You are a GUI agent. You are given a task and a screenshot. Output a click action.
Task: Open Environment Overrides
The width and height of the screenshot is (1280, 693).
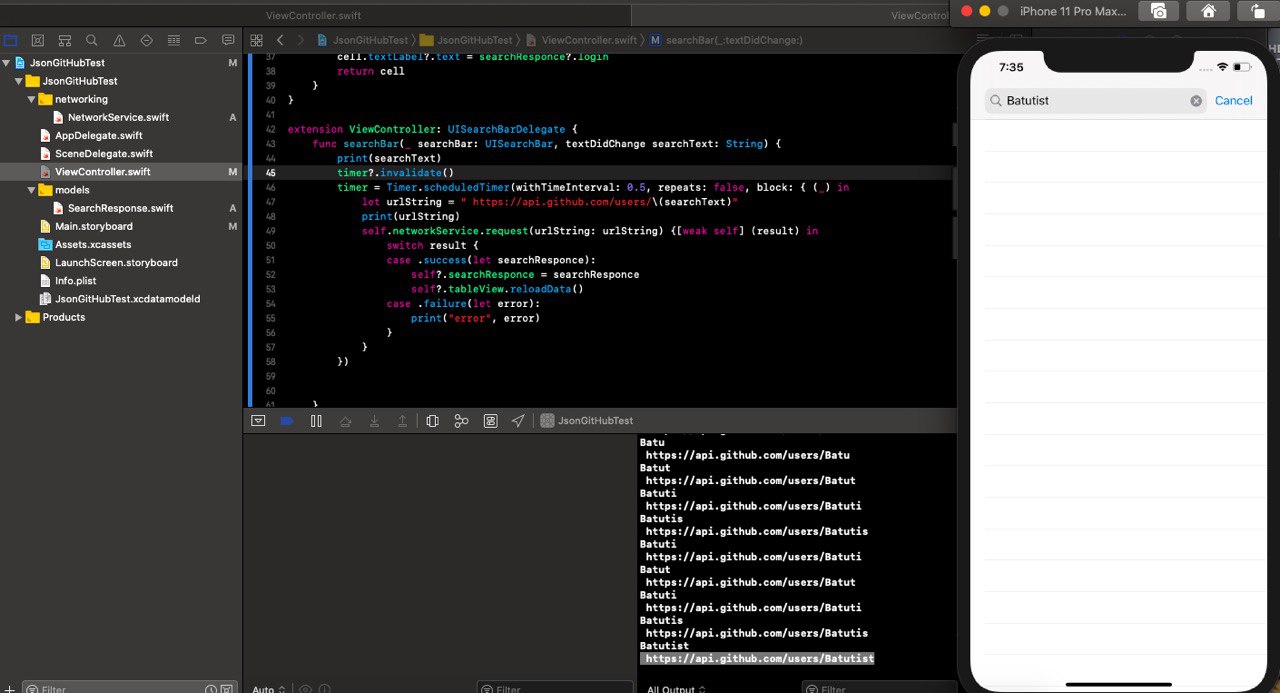[x=490, y=421]
